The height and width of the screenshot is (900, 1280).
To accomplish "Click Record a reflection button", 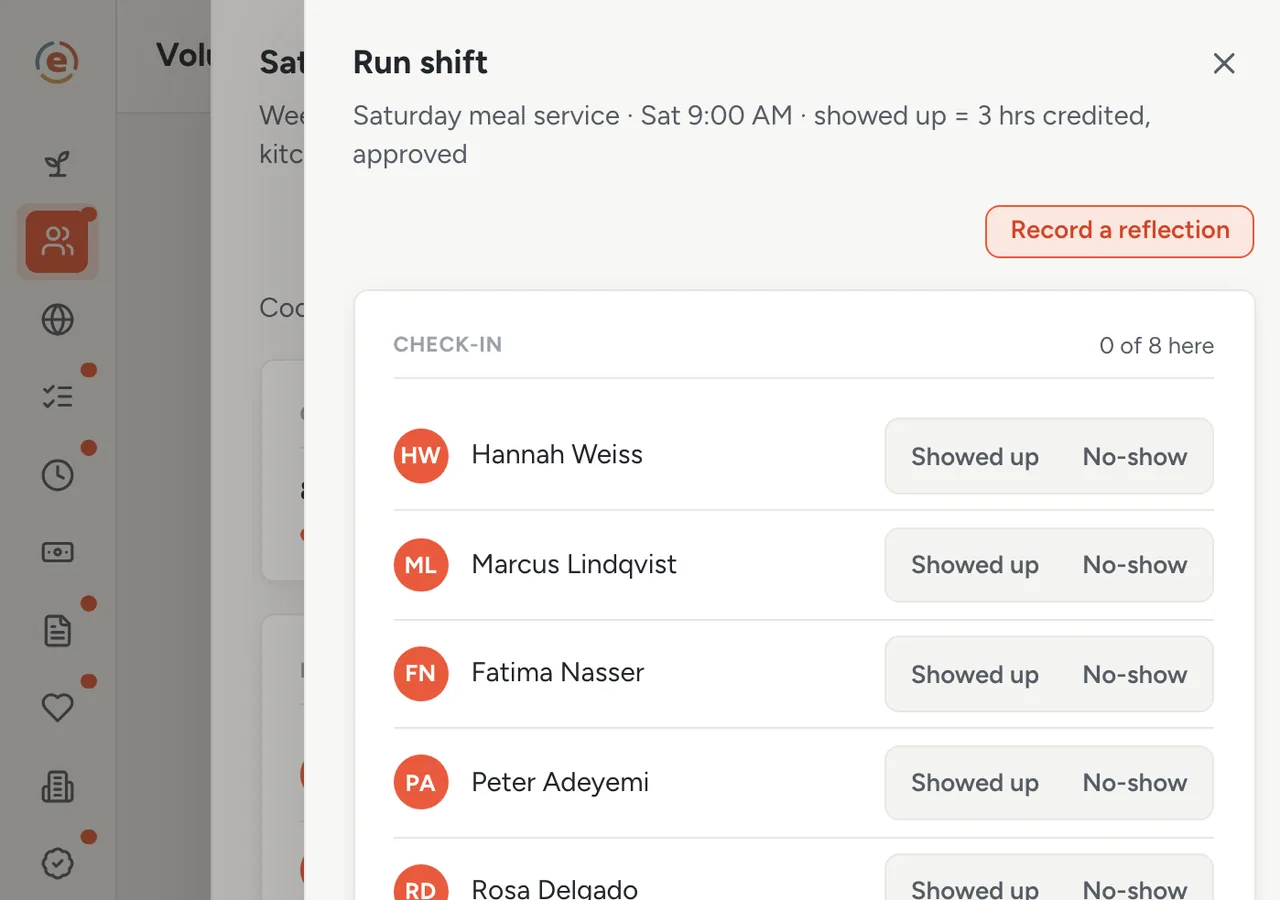I will [1119, 231].
